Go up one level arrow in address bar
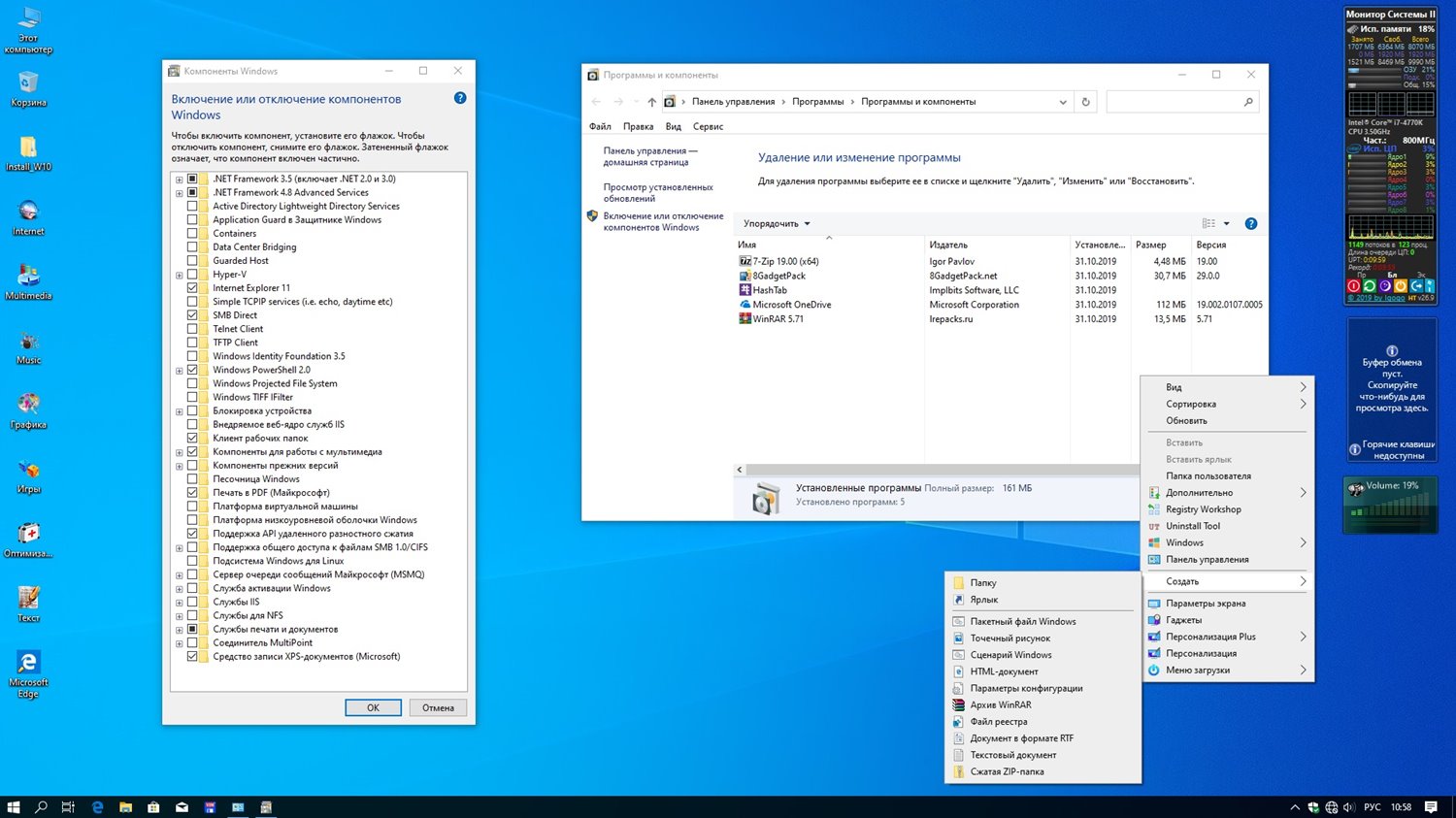 point(652,101)
